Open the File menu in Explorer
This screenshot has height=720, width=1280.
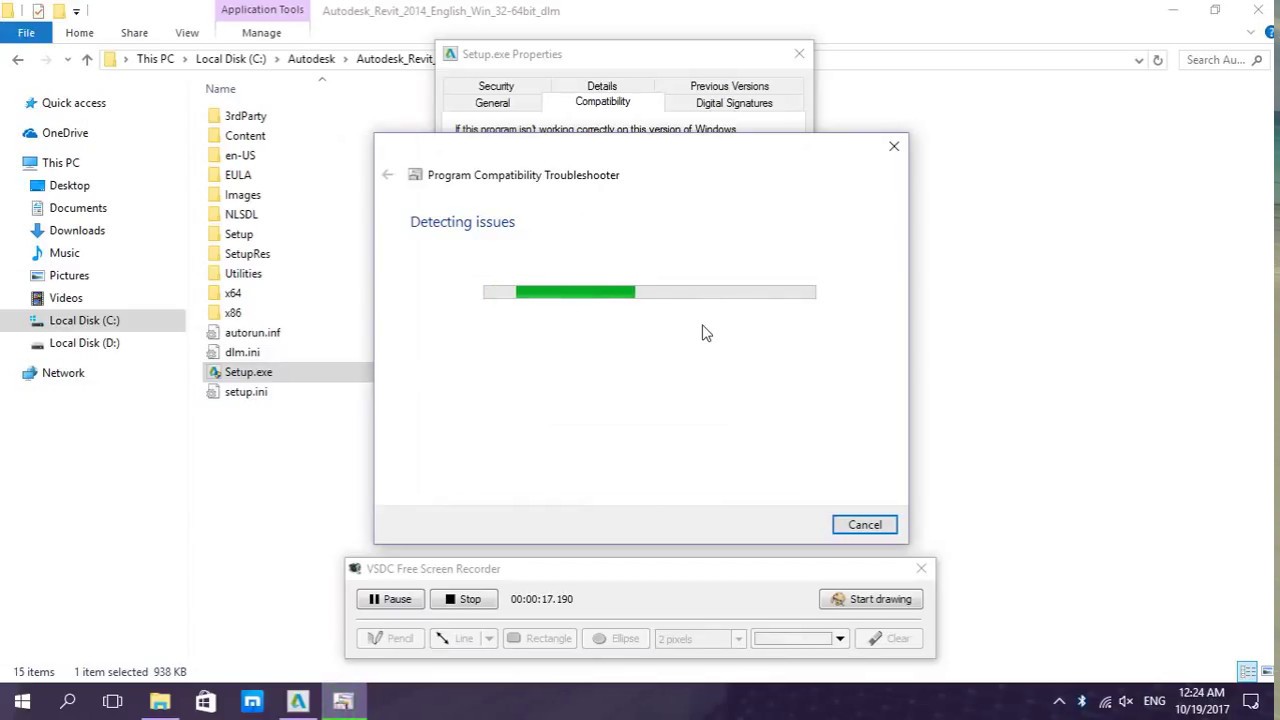(26, 33)
